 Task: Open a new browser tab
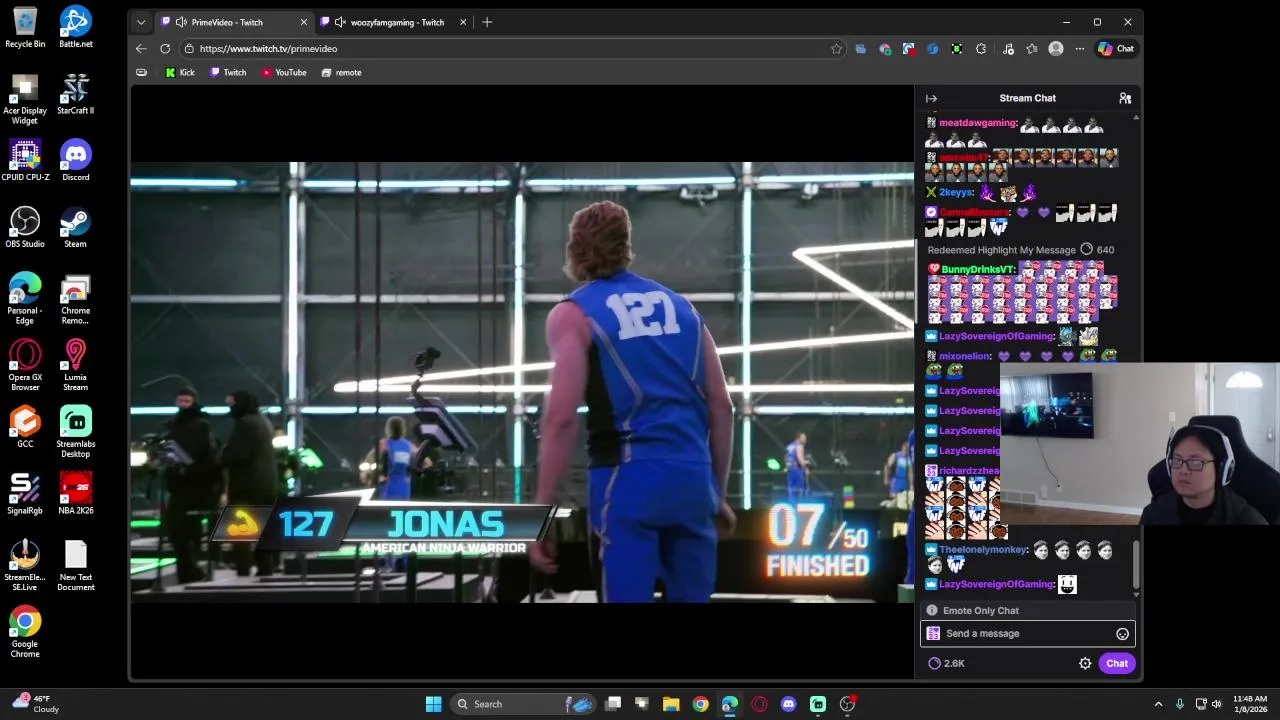pos(487,22)
